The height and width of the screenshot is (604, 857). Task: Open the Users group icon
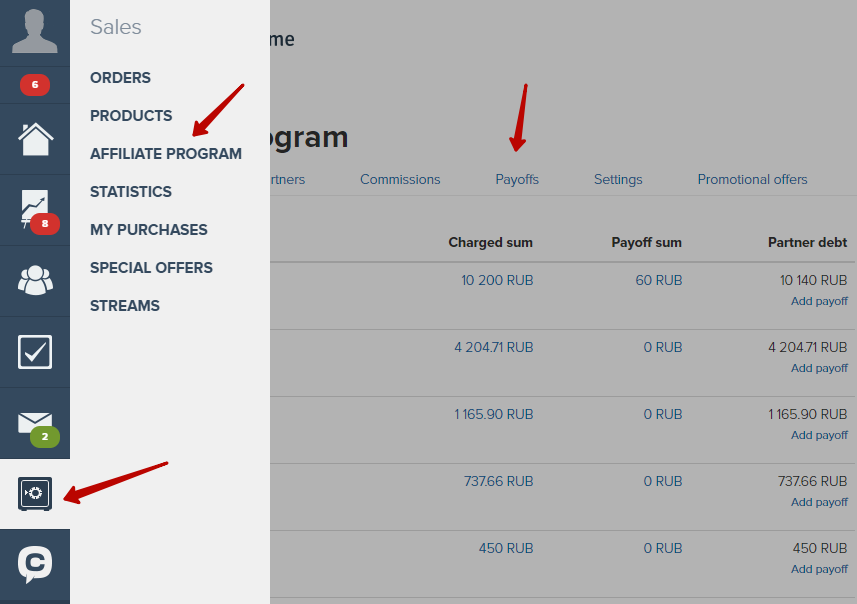click(35, 280)
